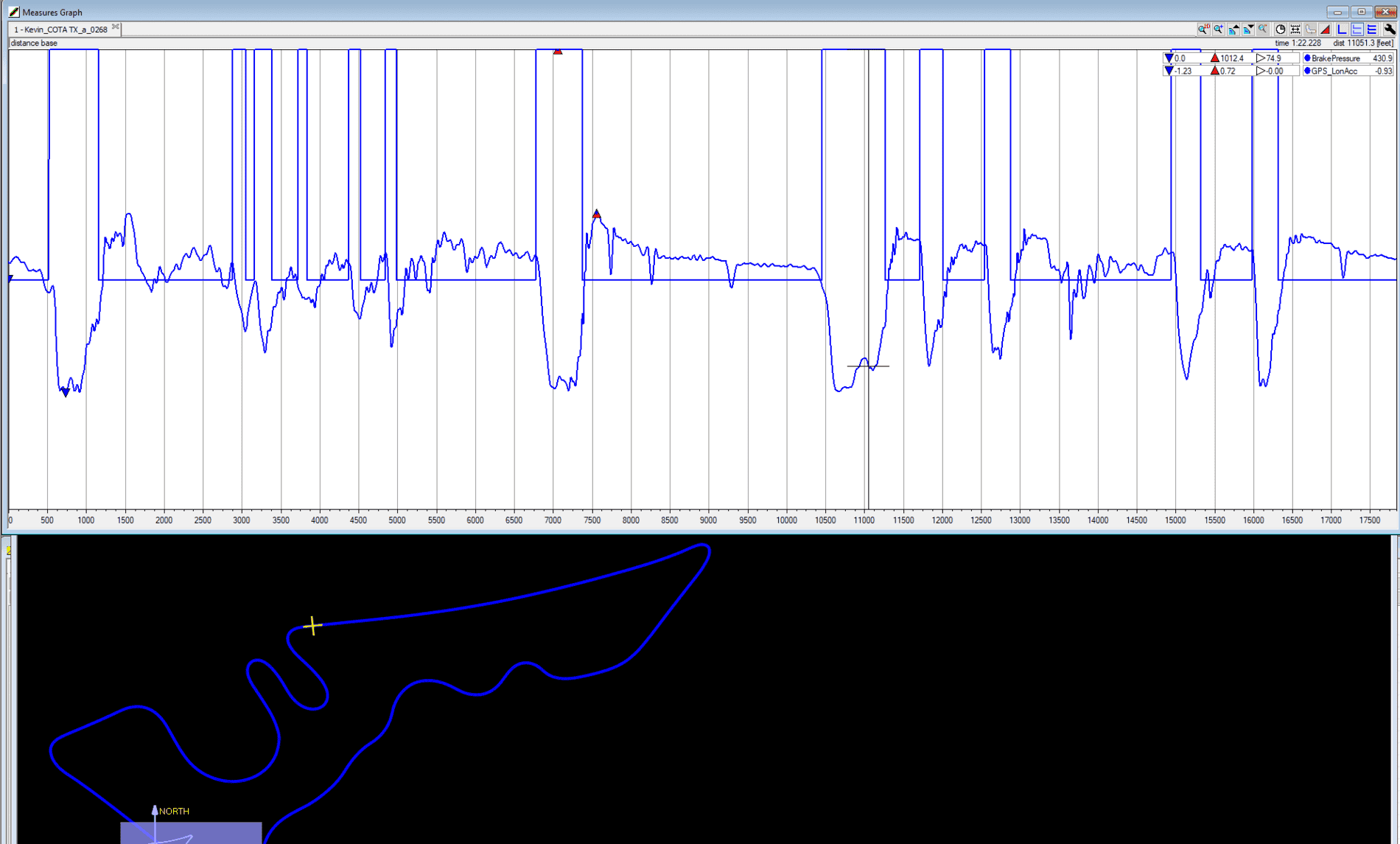
Task: Click the GPS_LonAcc blue color dot
Action: coord(1307,72)
